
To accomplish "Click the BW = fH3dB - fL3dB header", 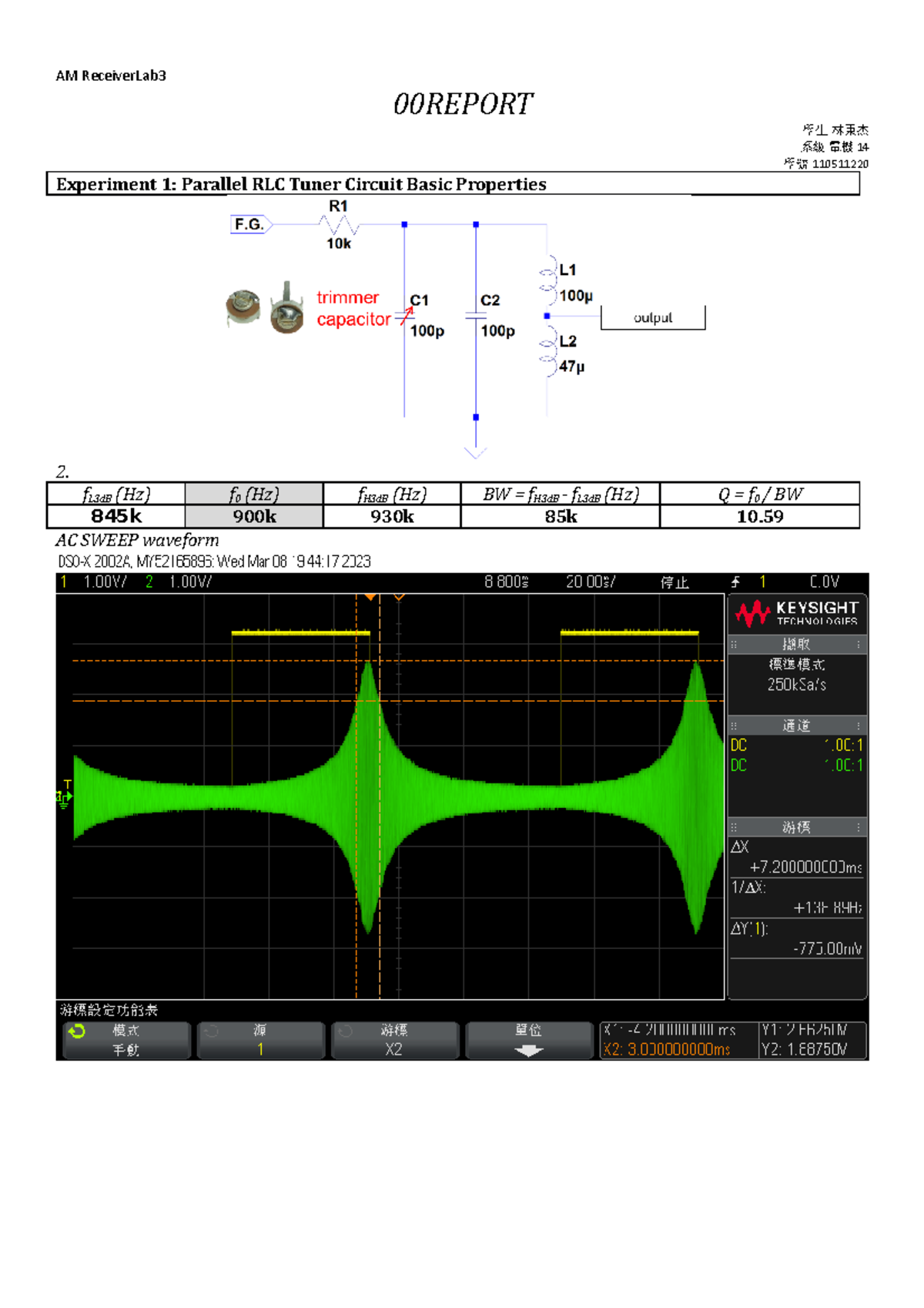I will (x=561, y=494).
